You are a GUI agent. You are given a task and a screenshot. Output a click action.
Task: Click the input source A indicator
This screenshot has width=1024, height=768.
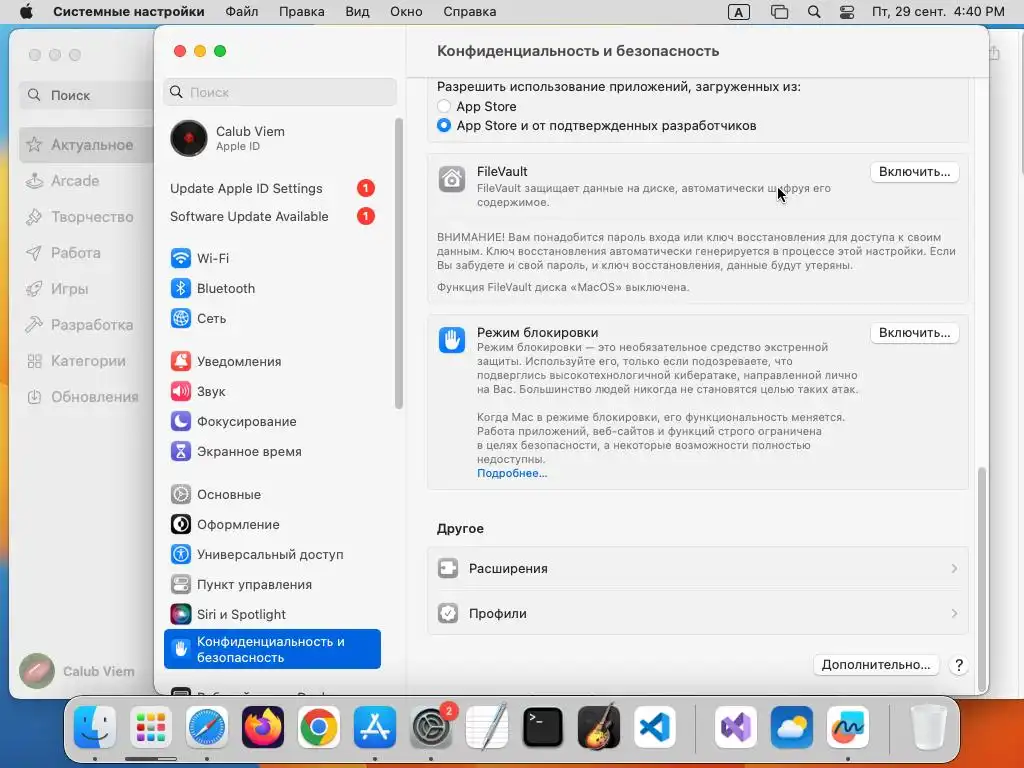coord(739,12)
